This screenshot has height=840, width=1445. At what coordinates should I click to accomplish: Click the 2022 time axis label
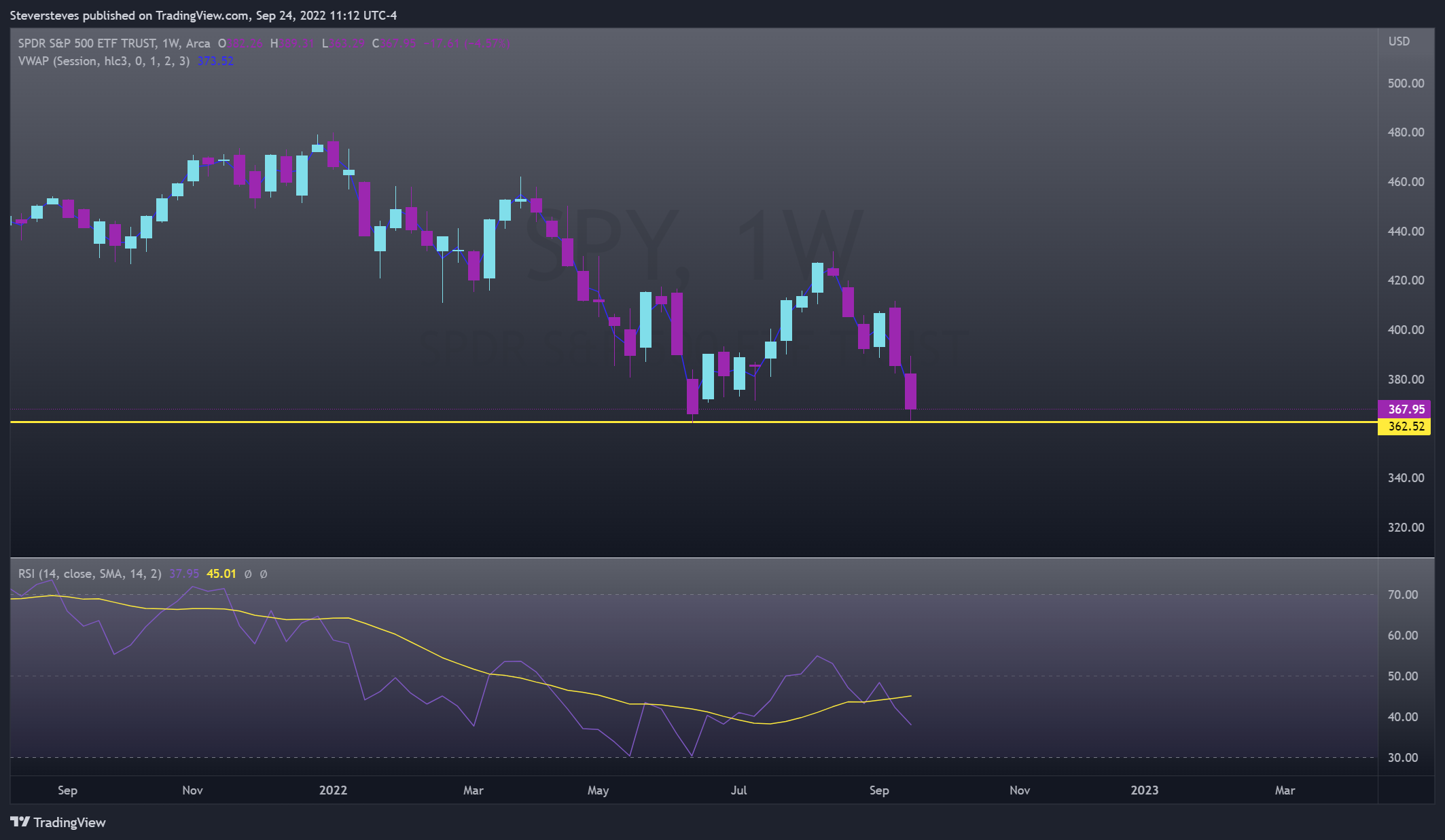[x=333, y=790]
